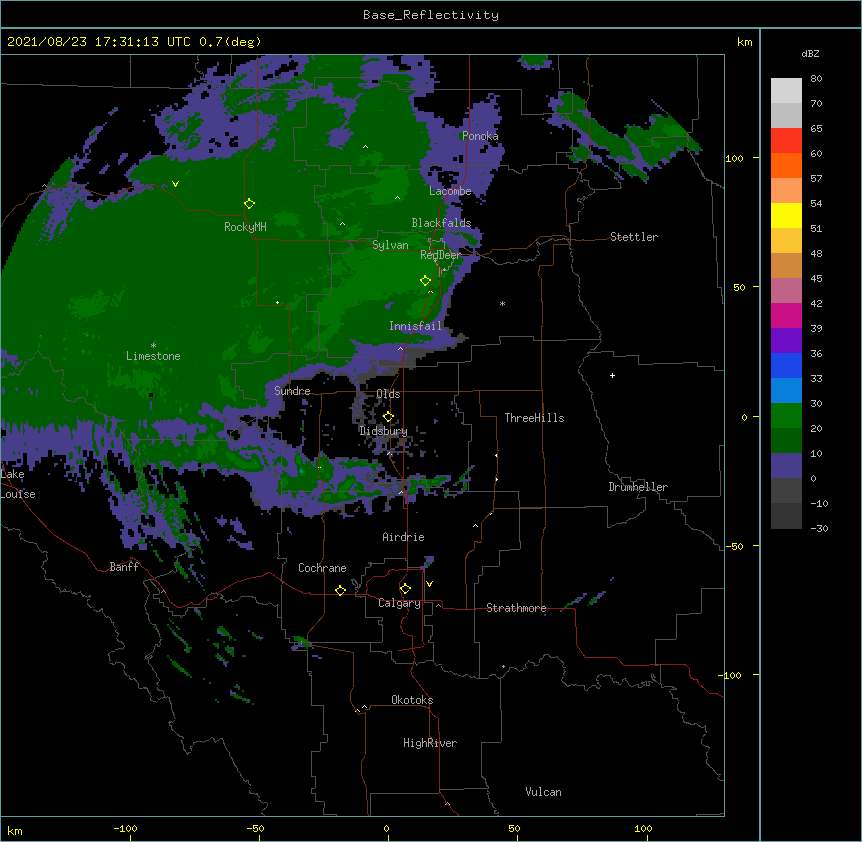Select the brown 48 dBZ swatch
Screen dimensions: 862x842
tap(786, 265)
